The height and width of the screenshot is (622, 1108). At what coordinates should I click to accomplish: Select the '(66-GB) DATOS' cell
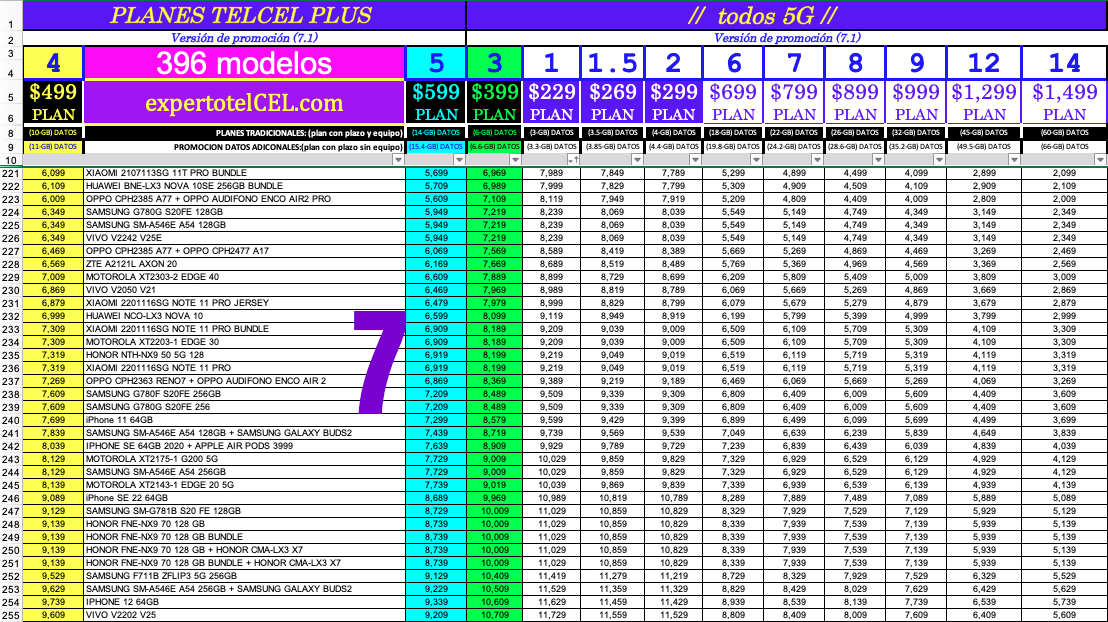(1065, 147)
